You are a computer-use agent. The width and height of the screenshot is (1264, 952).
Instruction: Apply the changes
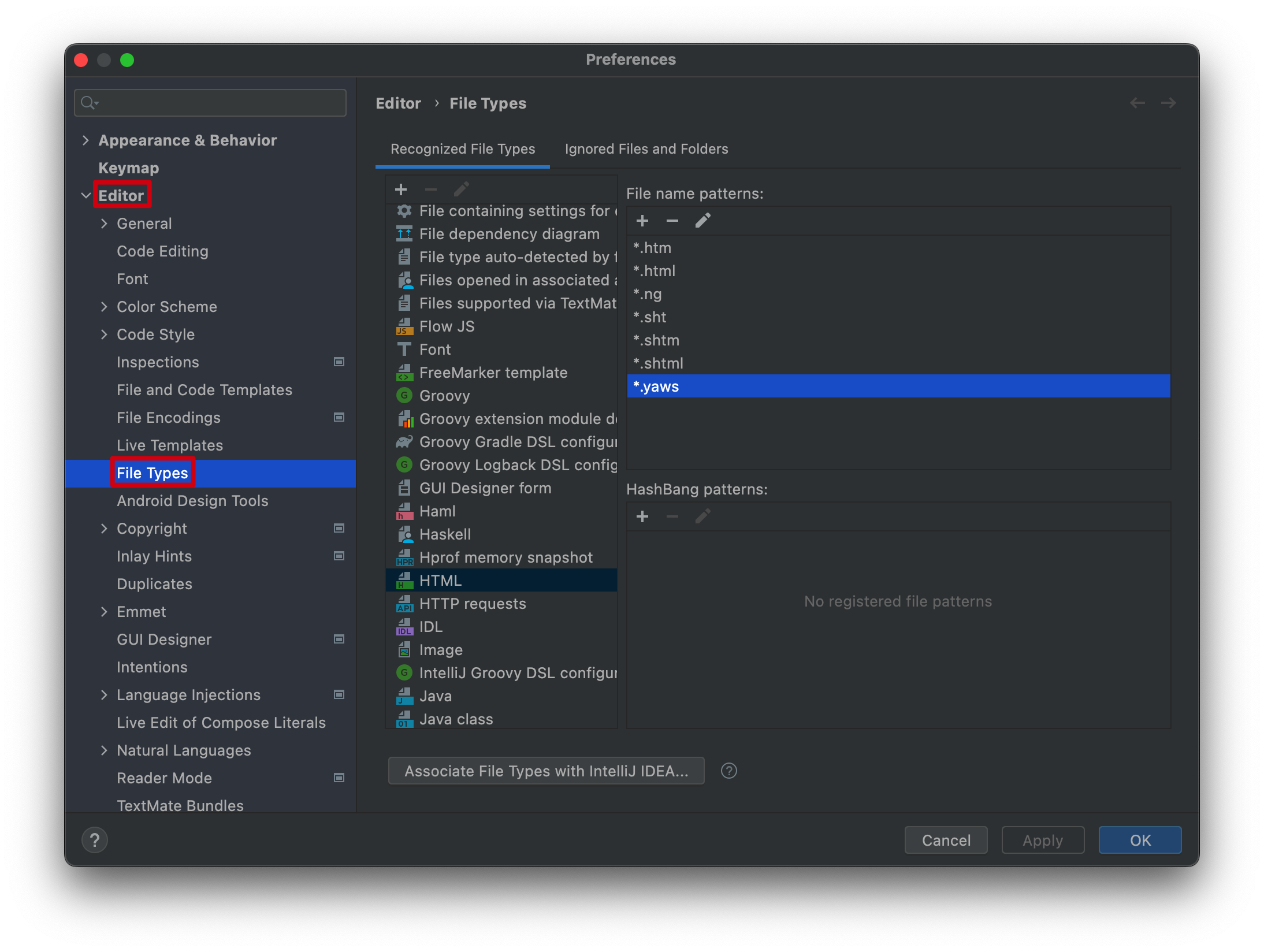[1042, 840]
